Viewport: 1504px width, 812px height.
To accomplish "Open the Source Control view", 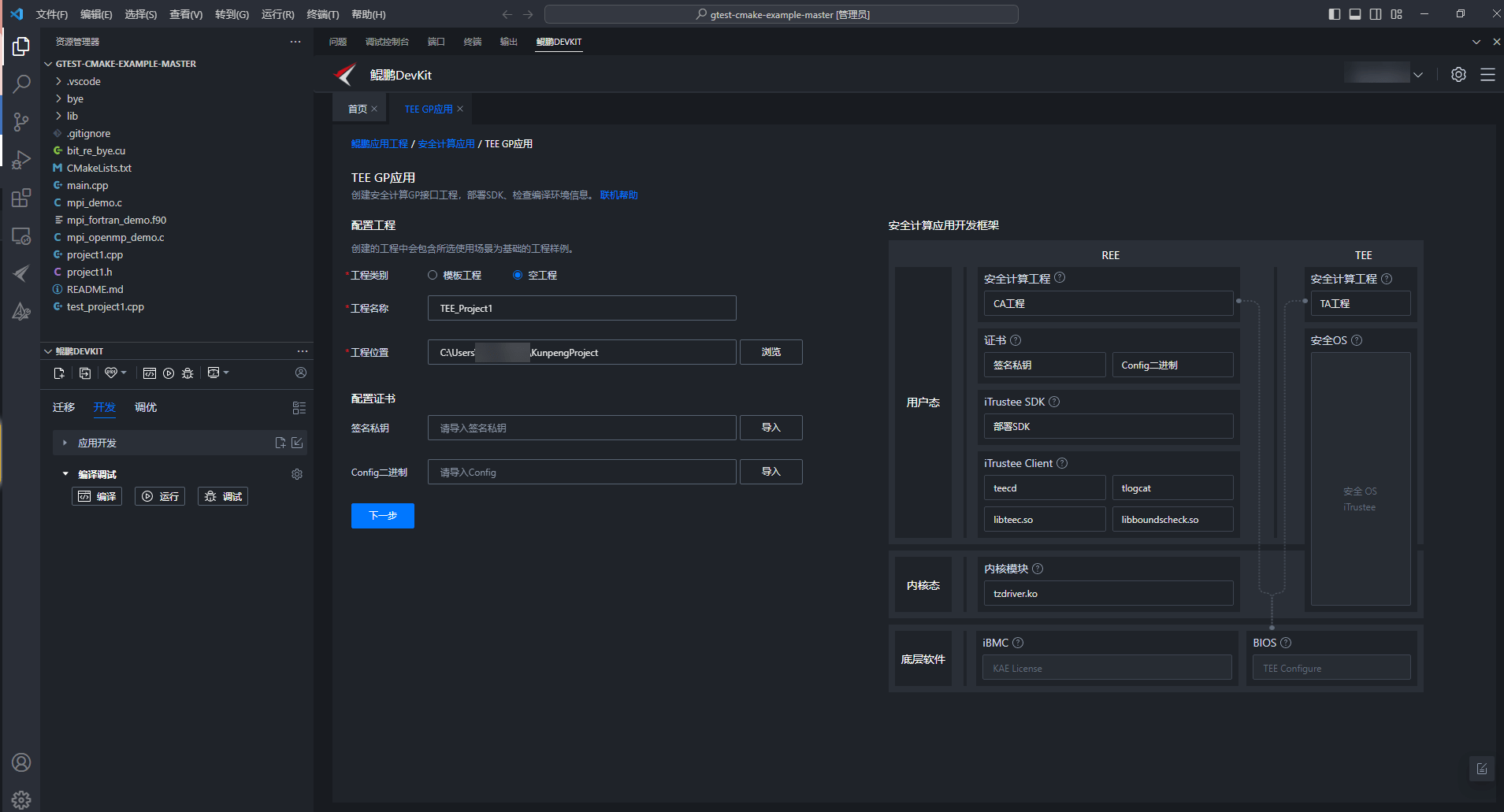I will point(21,121).
